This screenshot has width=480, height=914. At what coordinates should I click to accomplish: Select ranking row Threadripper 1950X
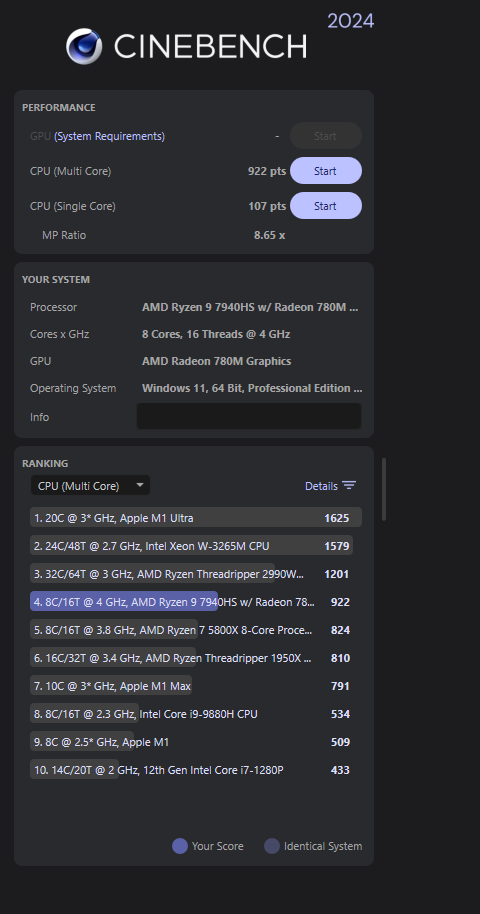tap(196, 658)
